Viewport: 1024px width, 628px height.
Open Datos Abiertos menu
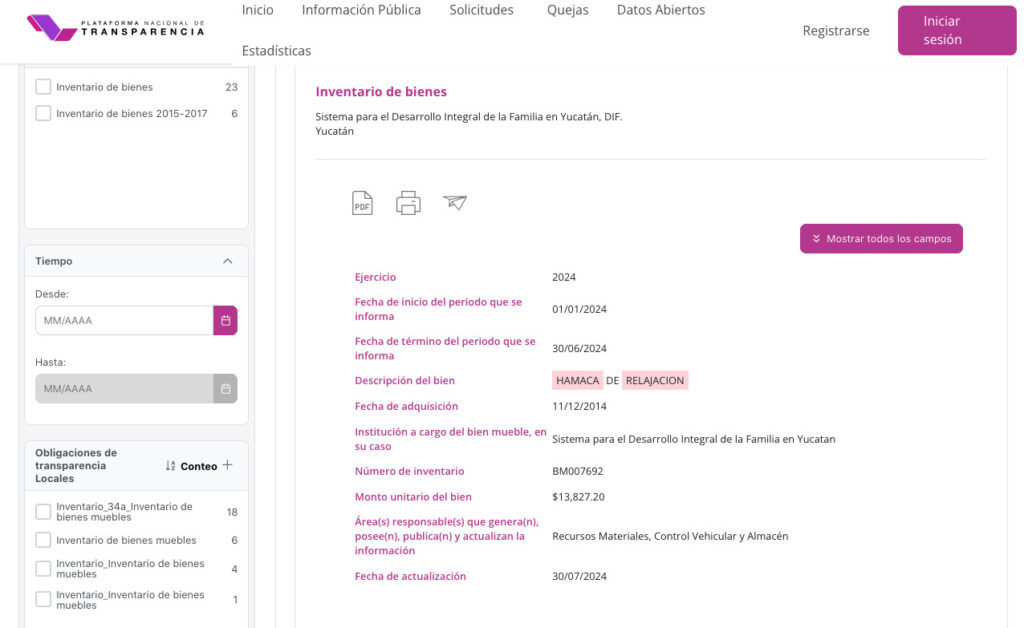pyautogui.click(x=661, y=10)
